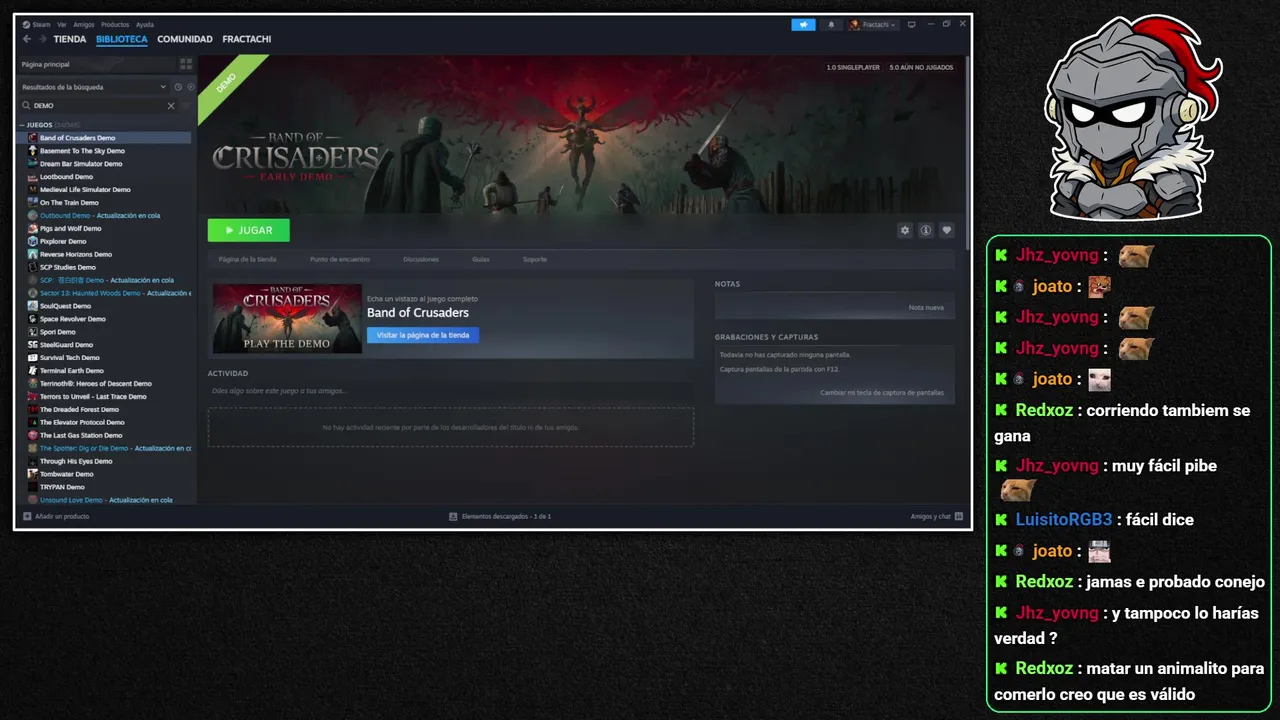Show game info circle icon

926,230
